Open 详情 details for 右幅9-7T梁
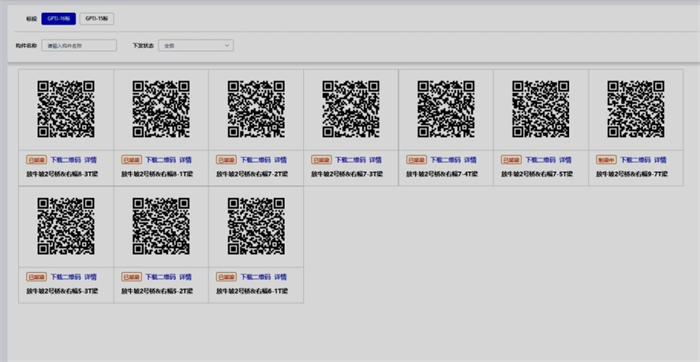This screenshot has height=362, width=700. click(660, 160)
